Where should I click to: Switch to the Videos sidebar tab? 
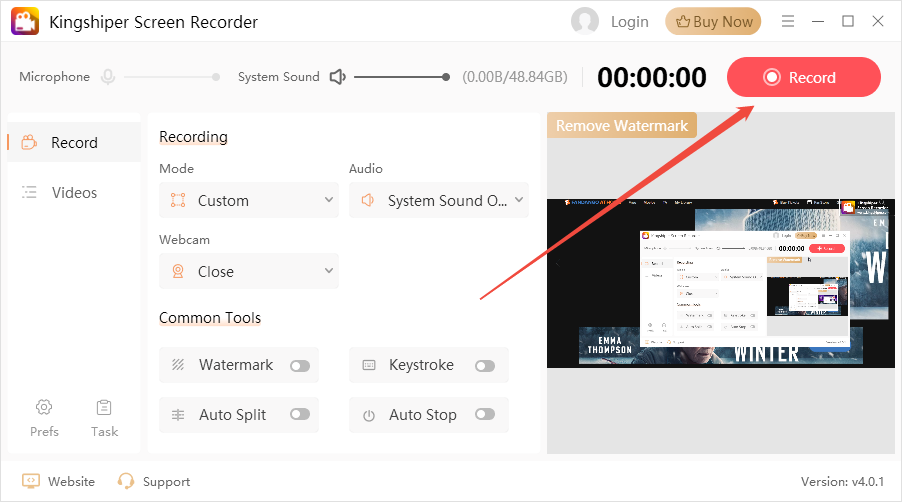(x=74, y=192)
